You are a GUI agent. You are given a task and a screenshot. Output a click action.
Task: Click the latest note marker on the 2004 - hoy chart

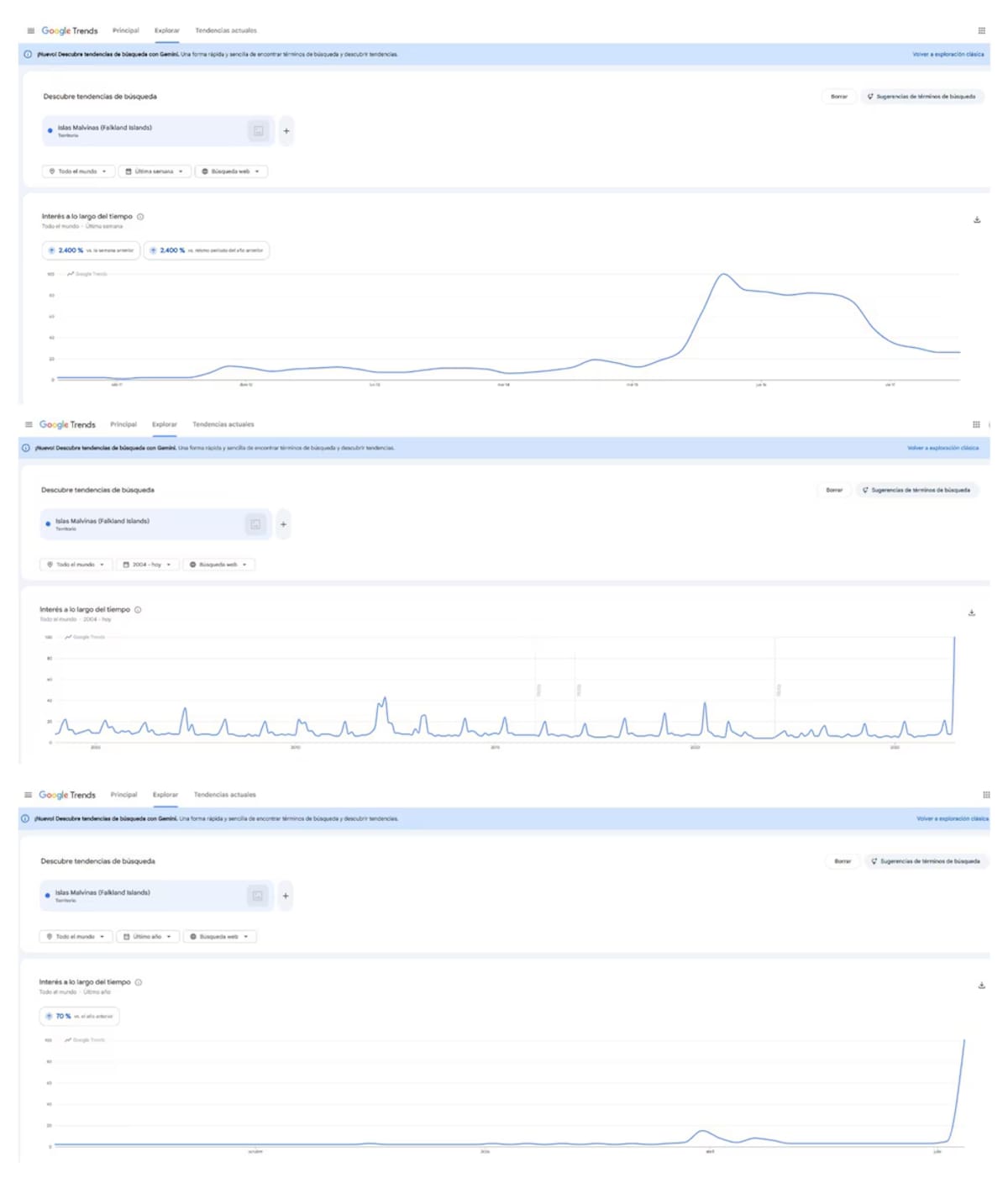click(x=779, y=690)
